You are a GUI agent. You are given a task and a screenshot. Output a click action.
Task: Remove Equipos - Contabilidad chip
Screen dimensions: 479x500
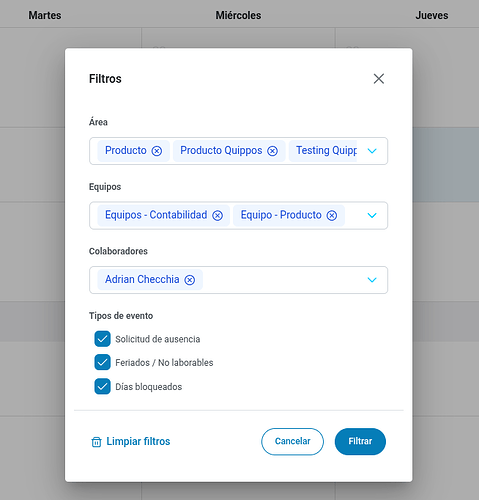pyautogui.click(x=217, y=216)
